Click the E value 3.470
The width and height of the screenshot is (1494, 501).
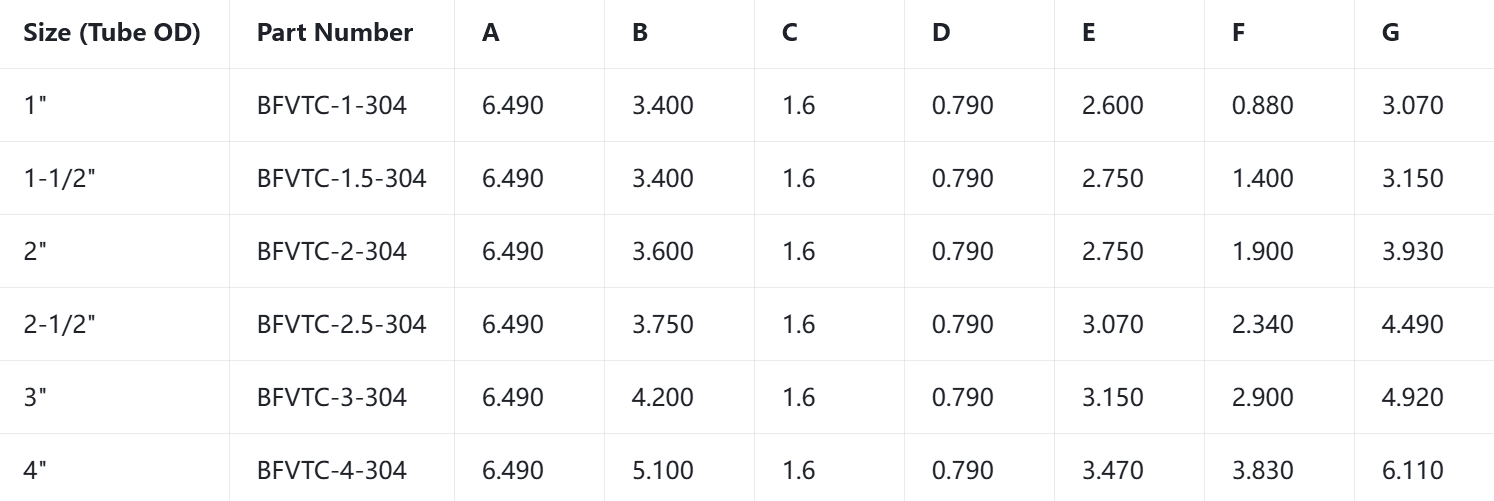tap(1113, 470)
